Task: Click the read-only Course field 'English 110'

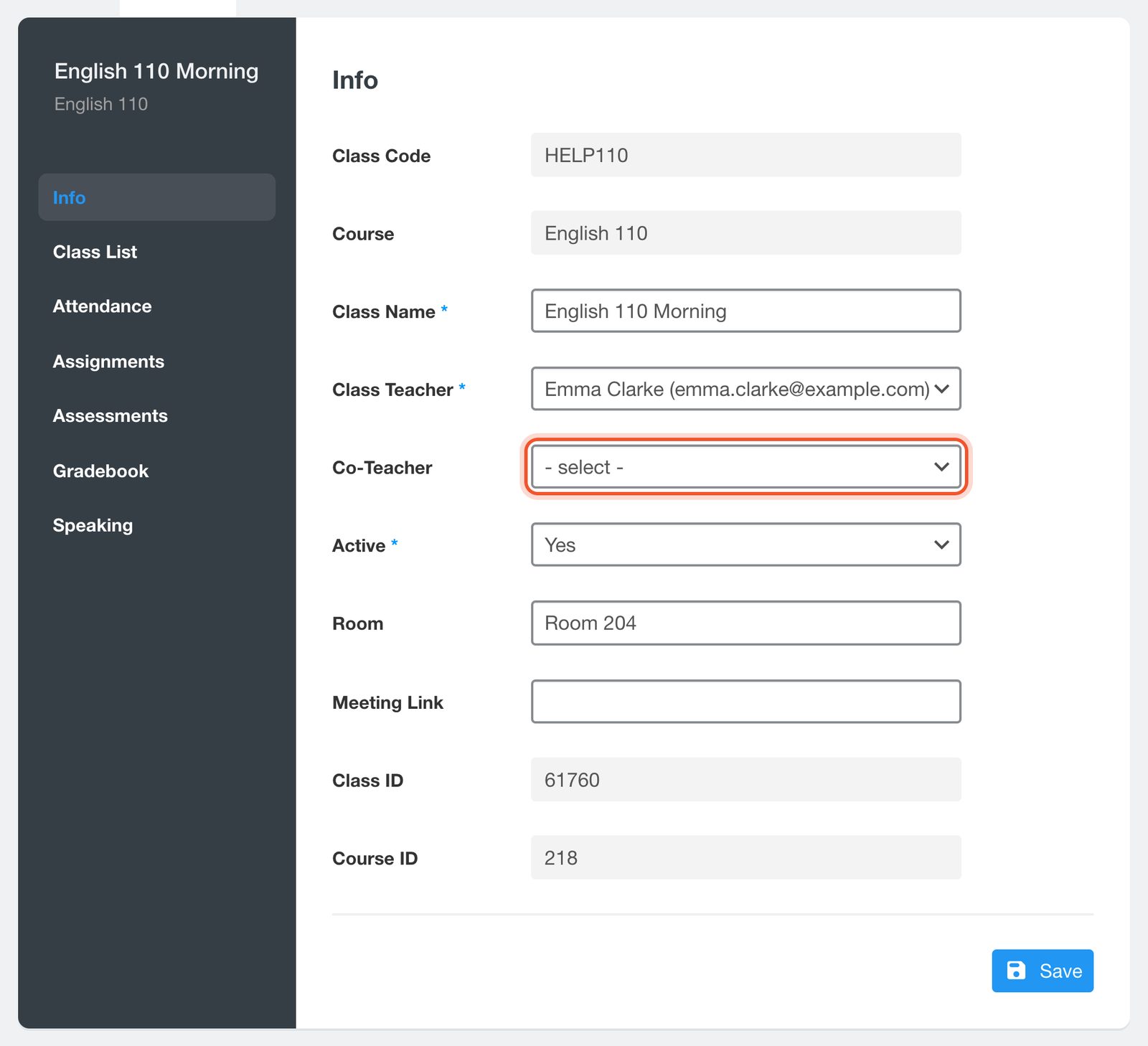Action: pyautogui.click(x=746, y=232)
